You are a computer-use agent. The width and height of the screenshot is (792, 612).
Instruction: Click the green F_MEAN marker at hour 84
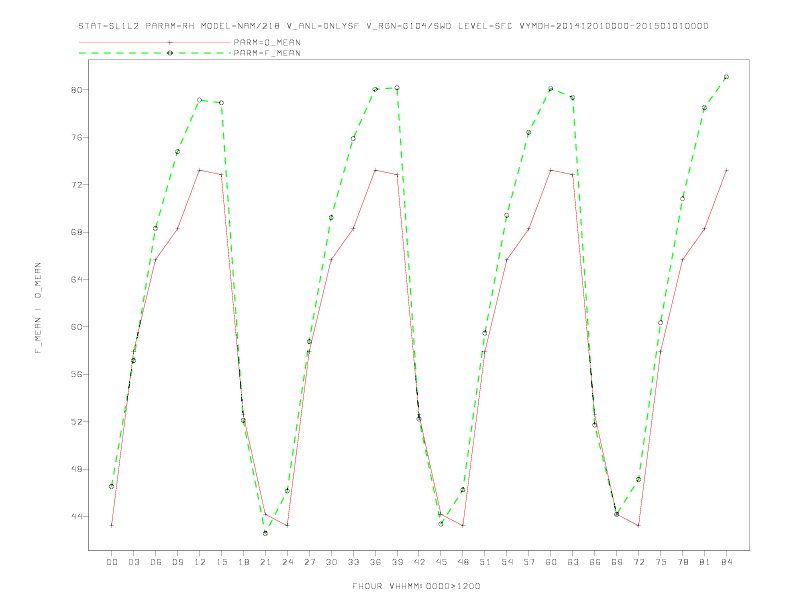[726, 77]
